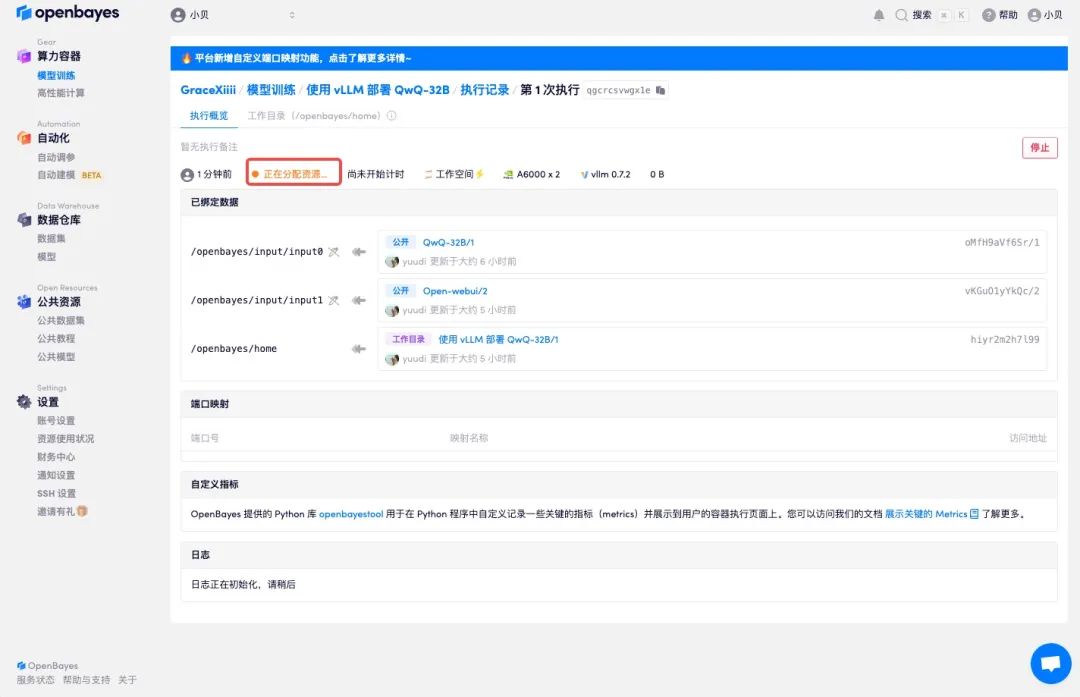Screen dimensions: 1080x697
Task: Click the yuudi avatar under QwQ-32B/1
Action: point(392,262)
